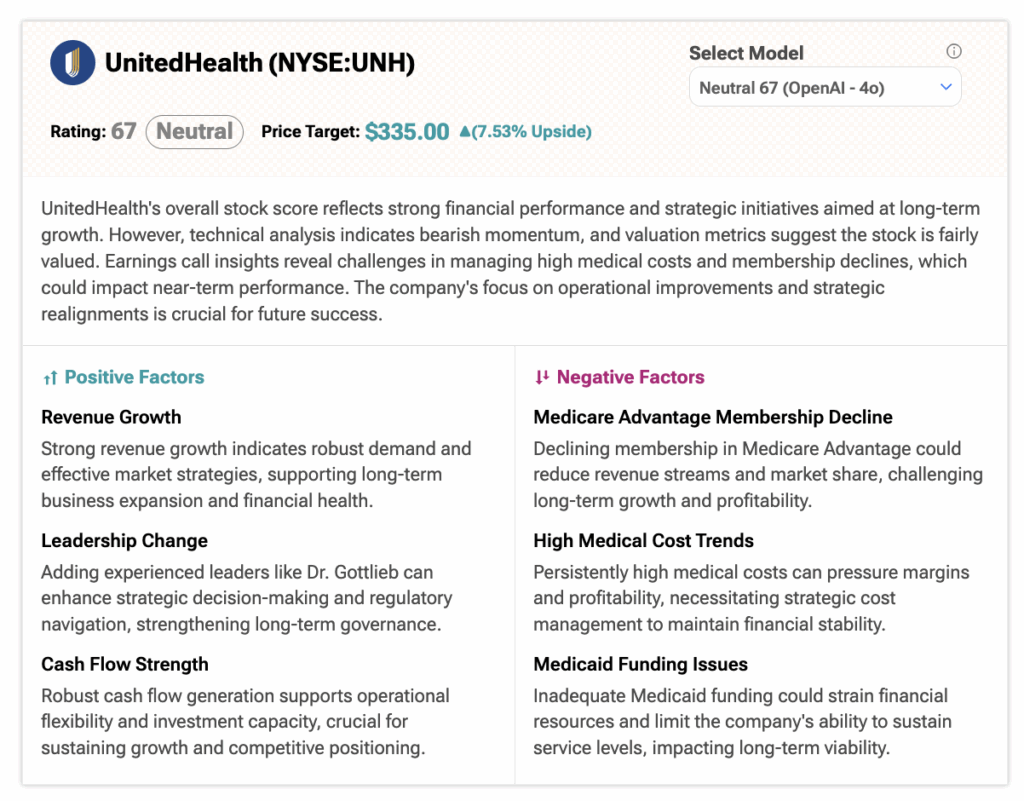Select the High Medical Cost Trends title
Screen dimensions: 1024x801
point(643,541)
